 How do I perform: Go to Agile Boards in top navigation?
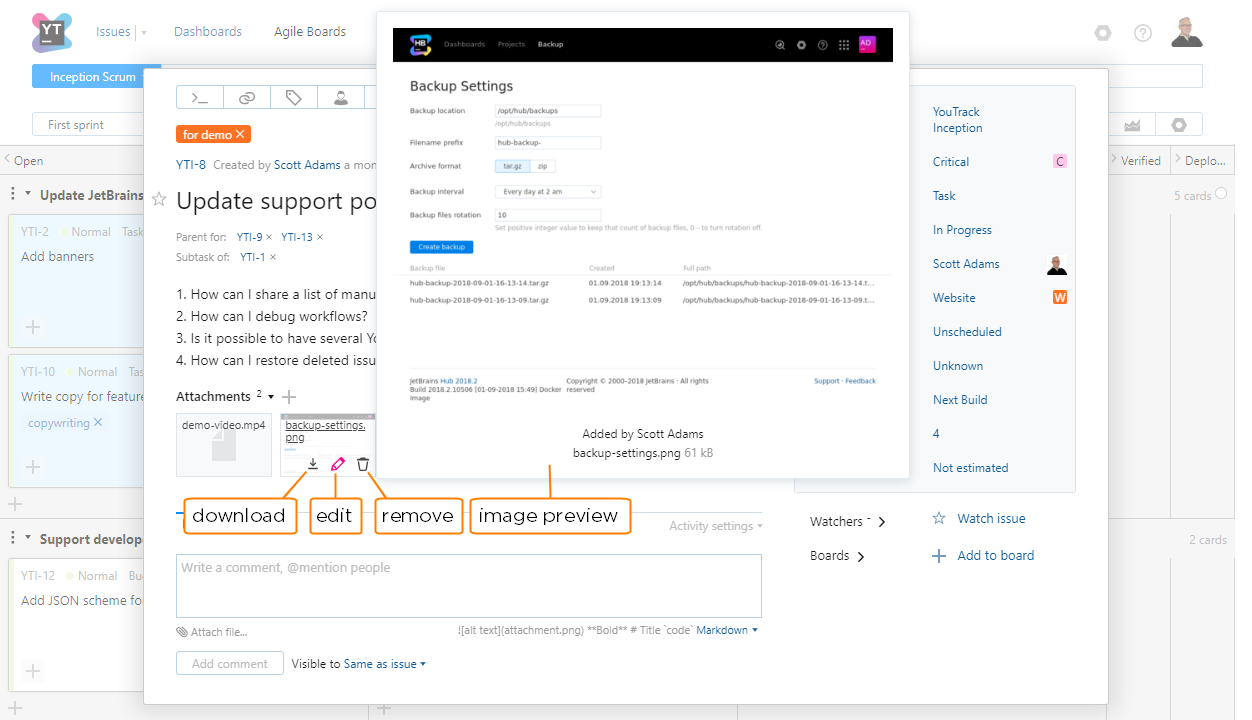click(x=310, y=32)
